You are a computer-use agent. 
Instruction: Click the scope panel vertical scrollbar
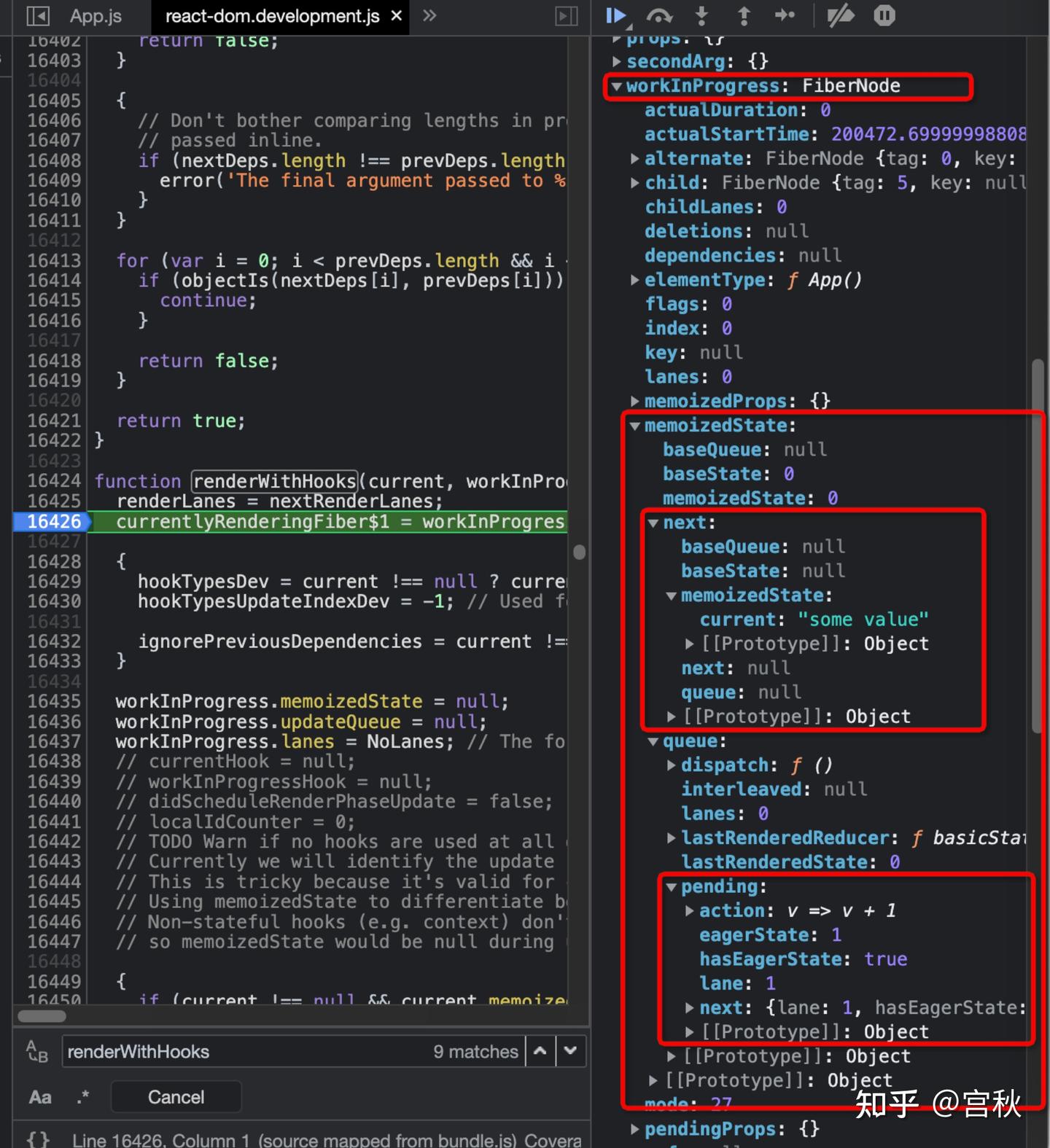point(1038,547)
